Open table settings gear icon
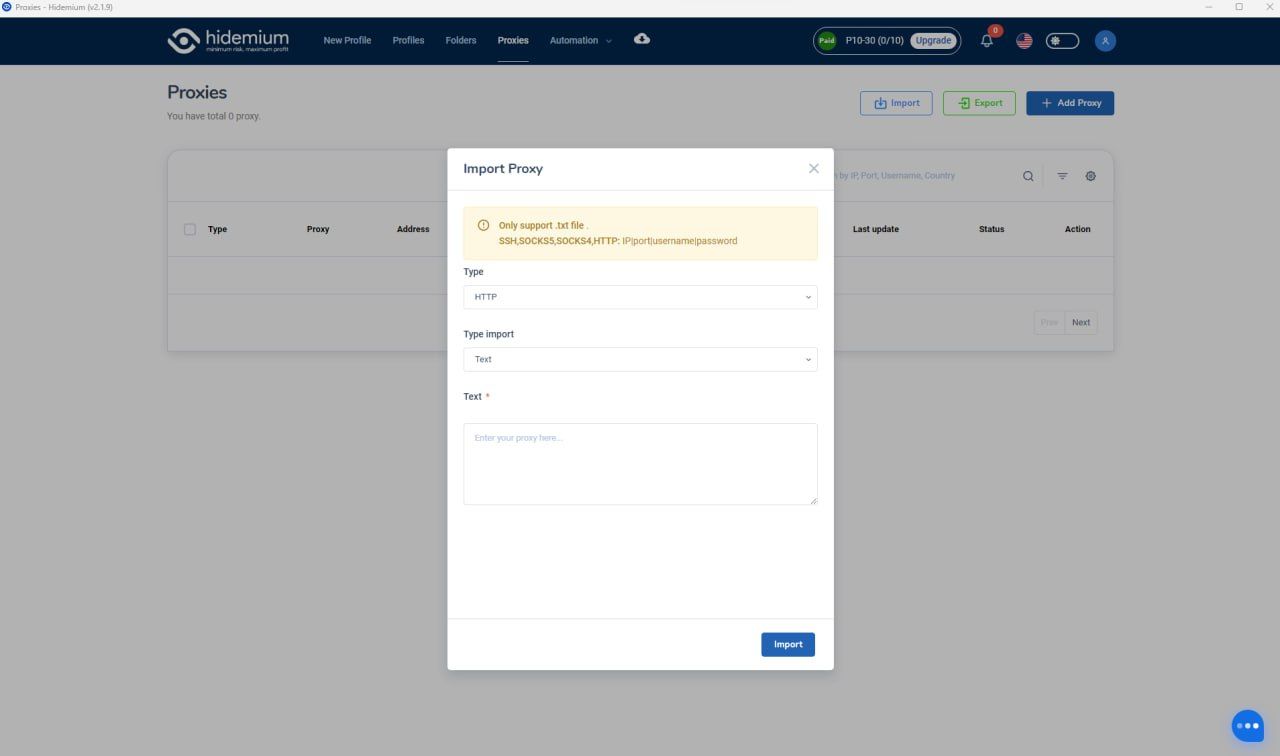The width and height of the screenshot is (1280, 756). coord(1091,176)
